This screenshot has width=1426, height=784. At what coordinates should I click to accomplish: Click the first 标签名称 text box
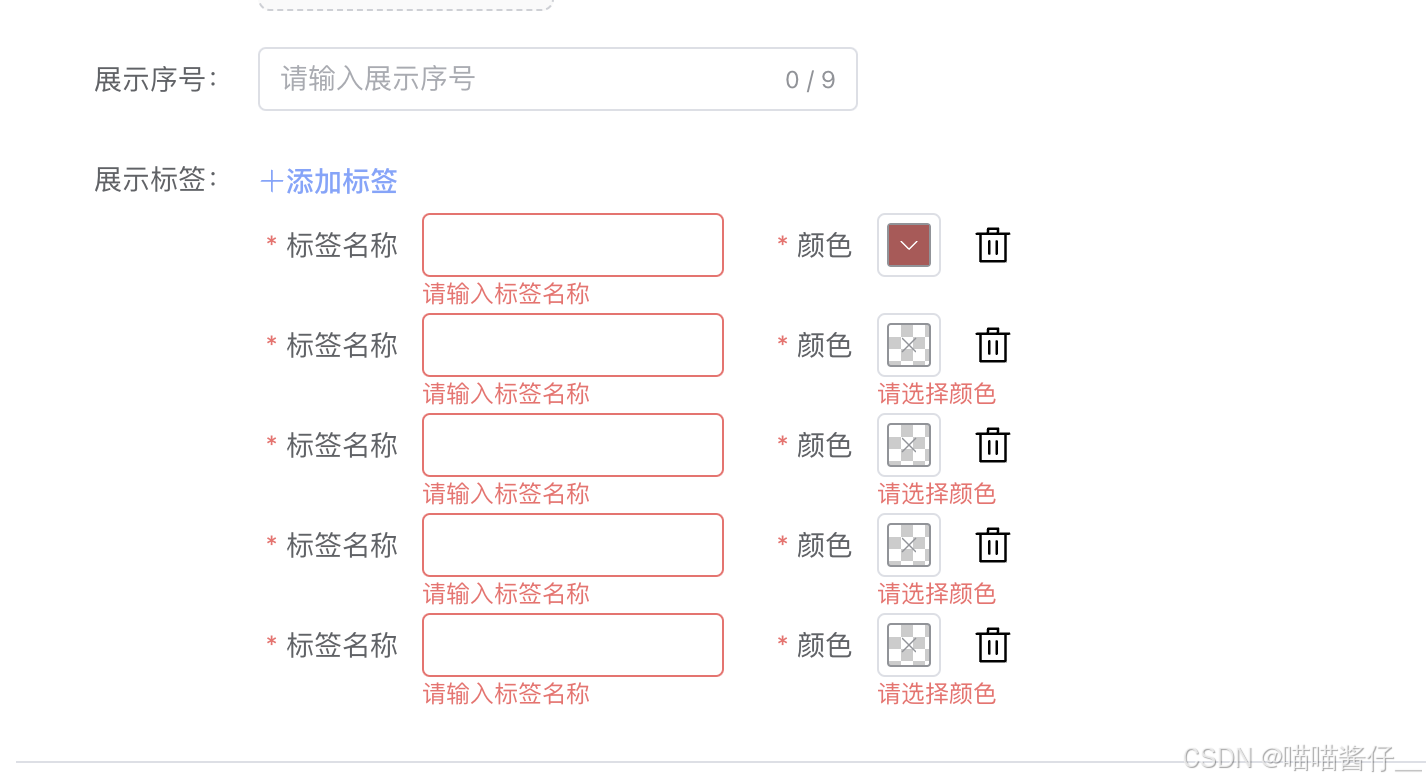572,245
